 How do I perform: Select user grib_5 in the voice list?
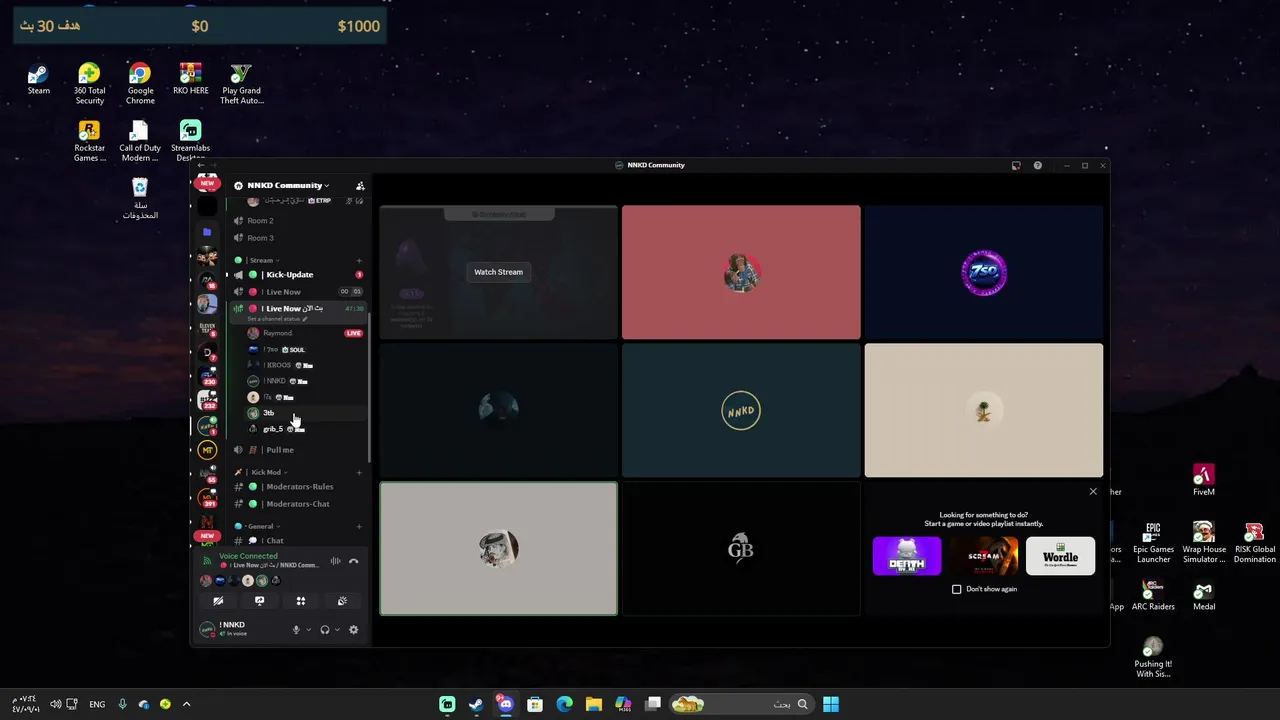click(305, 429)
